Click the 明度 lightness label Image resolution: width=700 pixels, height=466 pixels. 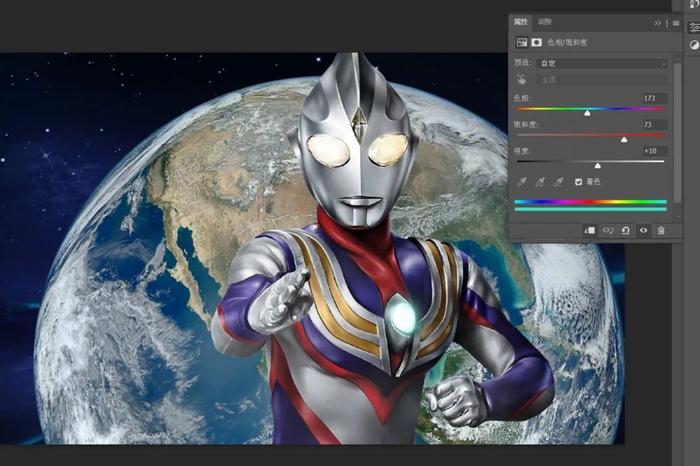(x=521, y=151)
